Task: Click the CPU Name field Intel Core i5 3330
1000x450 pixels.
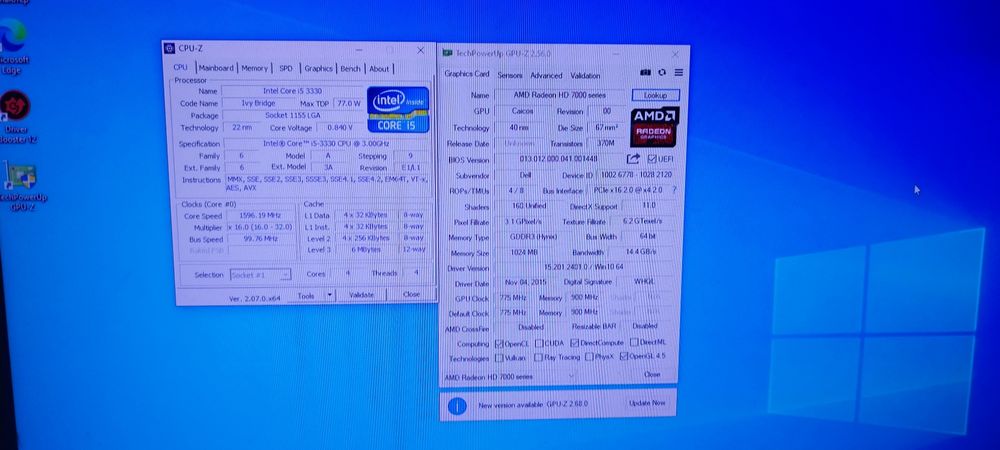Action: pos(292,91)
